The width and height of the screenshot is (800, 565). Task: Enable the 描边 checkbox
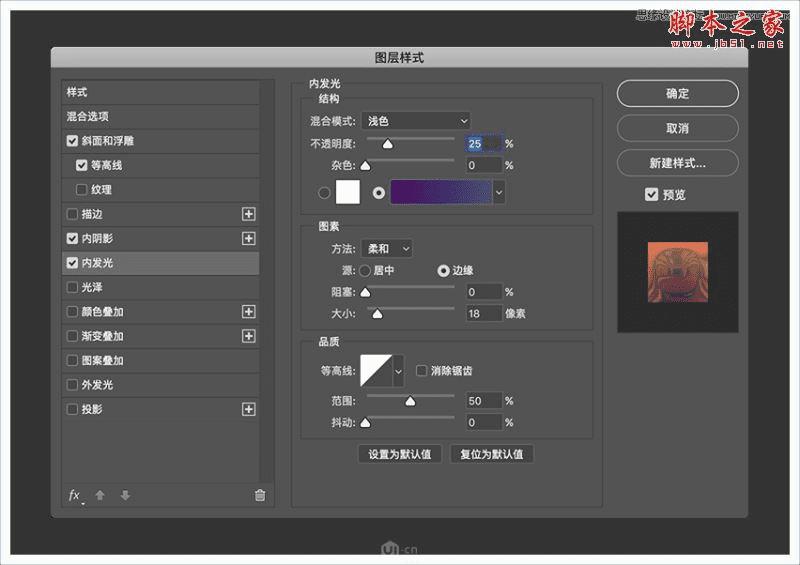[72, 214]
